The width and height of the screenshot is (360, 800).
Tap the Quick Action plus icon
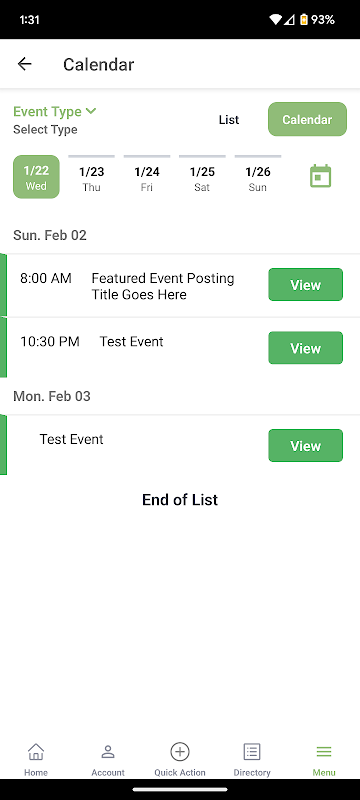[x=179, y=752]
